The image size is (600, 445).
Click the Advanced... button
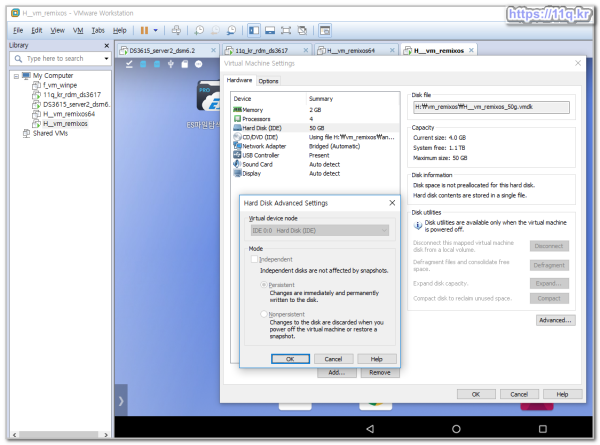[555, 320]
